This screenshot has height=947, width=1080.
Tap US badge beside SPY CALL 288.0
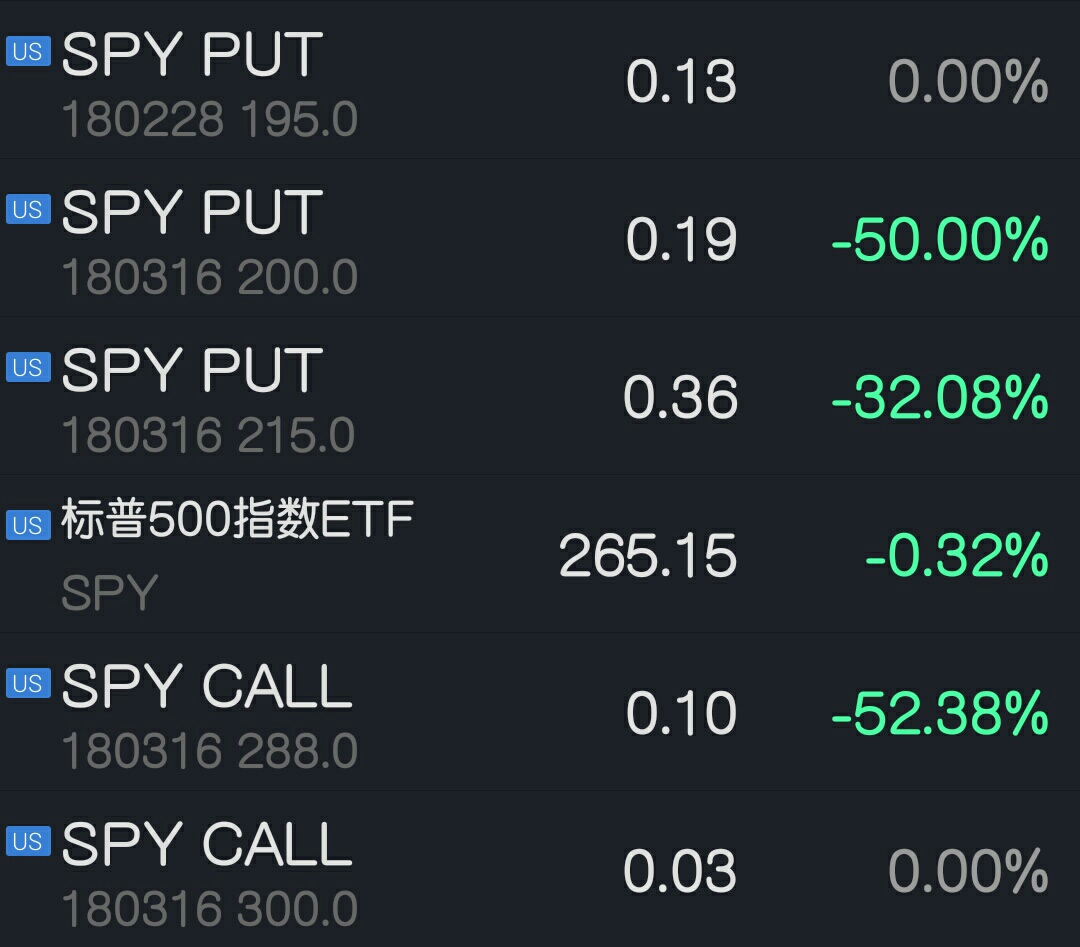(28, 683)
